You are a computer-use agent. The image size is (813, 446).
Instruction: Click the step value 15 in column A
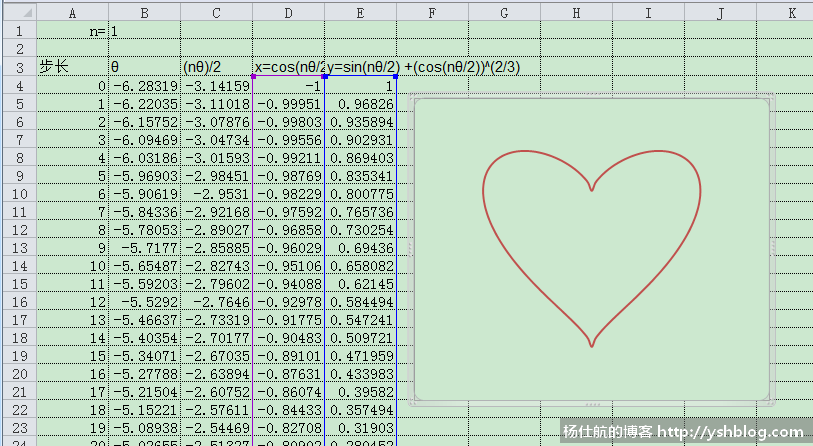click(x=73, y=356)
